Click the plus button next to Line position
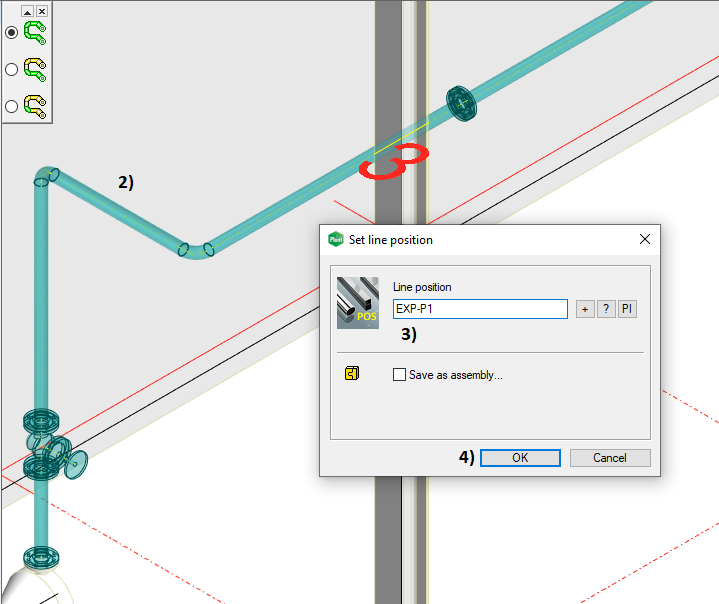Viewport: 719px width, 604px height. pyautogui.click(x=585, y=309)
